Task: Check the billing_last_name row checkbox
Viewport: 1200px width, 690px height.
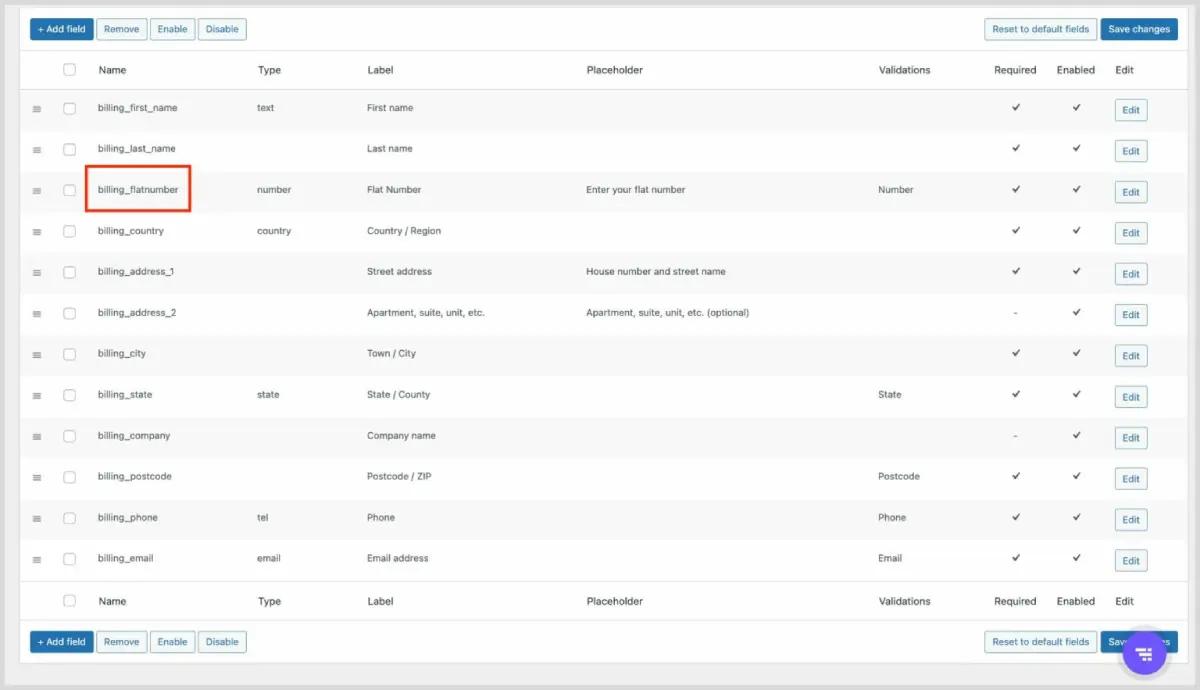Action: tap(69, 149)
